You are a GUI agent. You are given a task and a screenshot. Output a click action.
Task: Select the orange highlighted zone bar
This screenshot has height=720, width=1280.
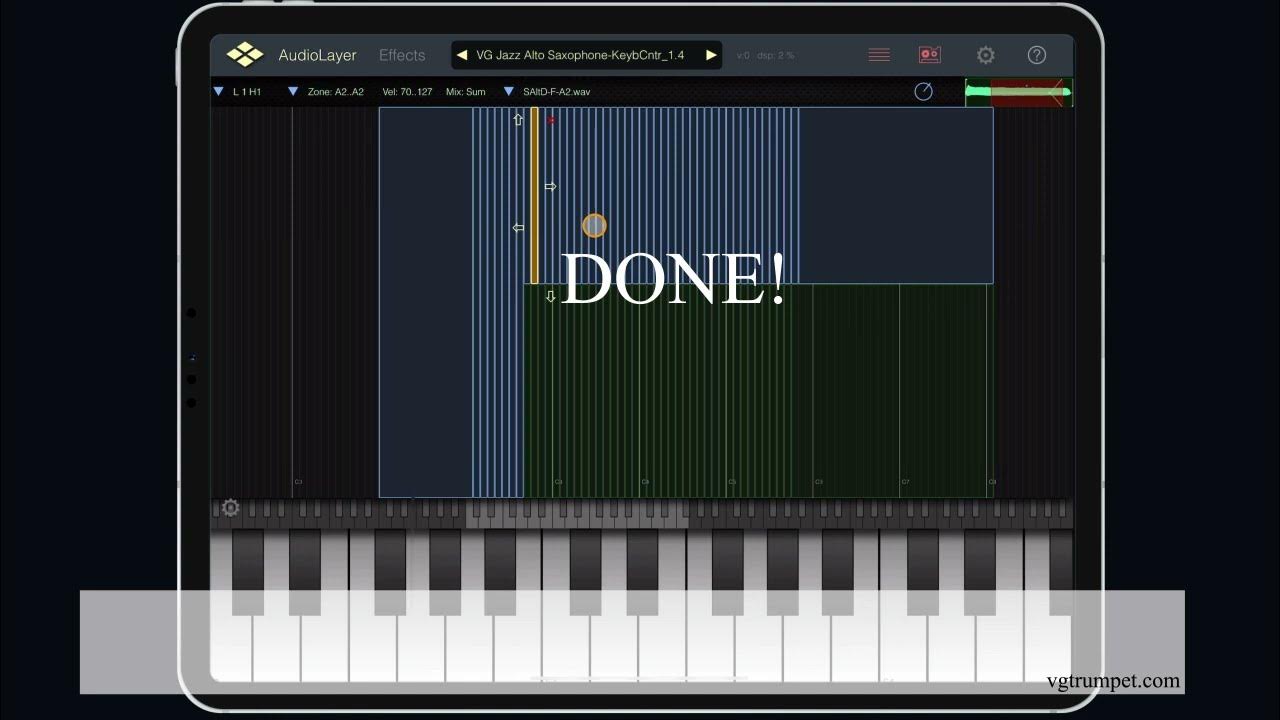[x=535, y=195]
